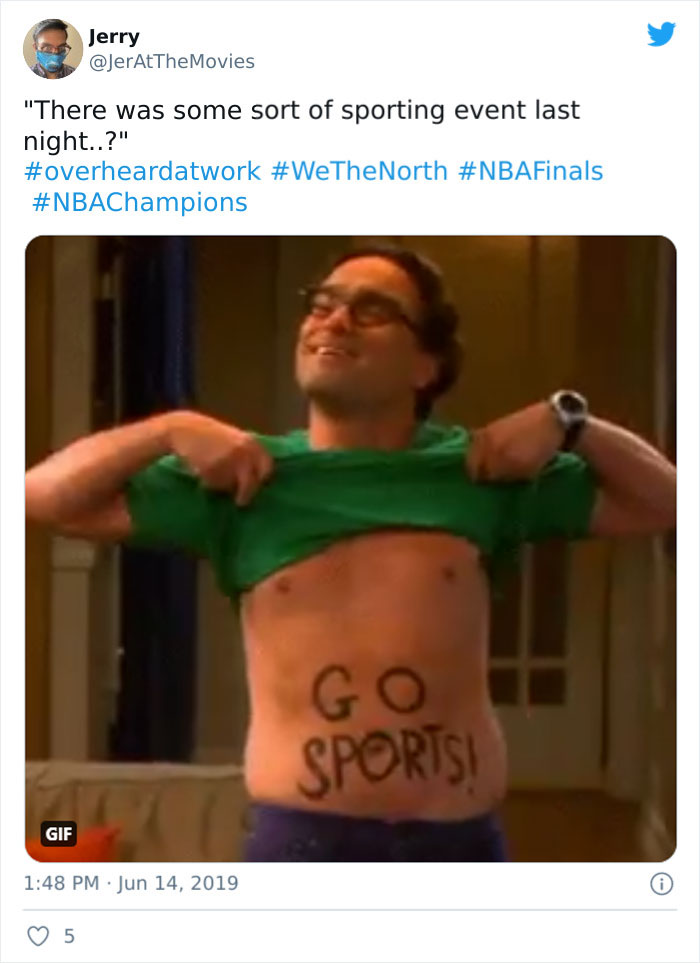Select the tweet text about sporting event
This screenshot has height=963, width=700.
(301, 125)
